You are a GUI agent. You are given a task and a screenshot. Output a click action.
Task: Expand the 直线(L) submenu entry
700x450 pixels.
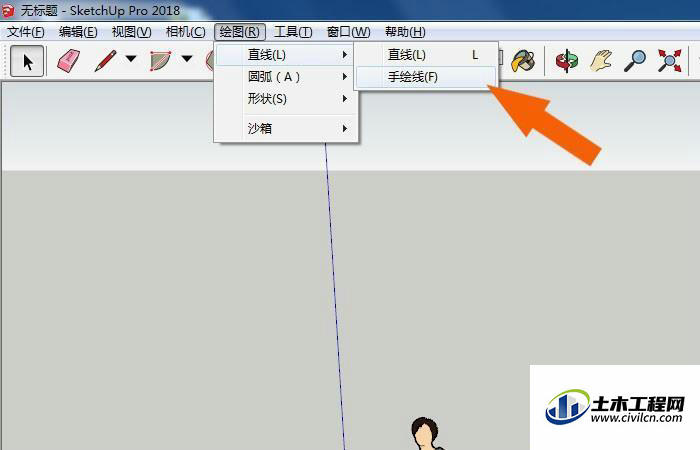click(x=286, y=55)
